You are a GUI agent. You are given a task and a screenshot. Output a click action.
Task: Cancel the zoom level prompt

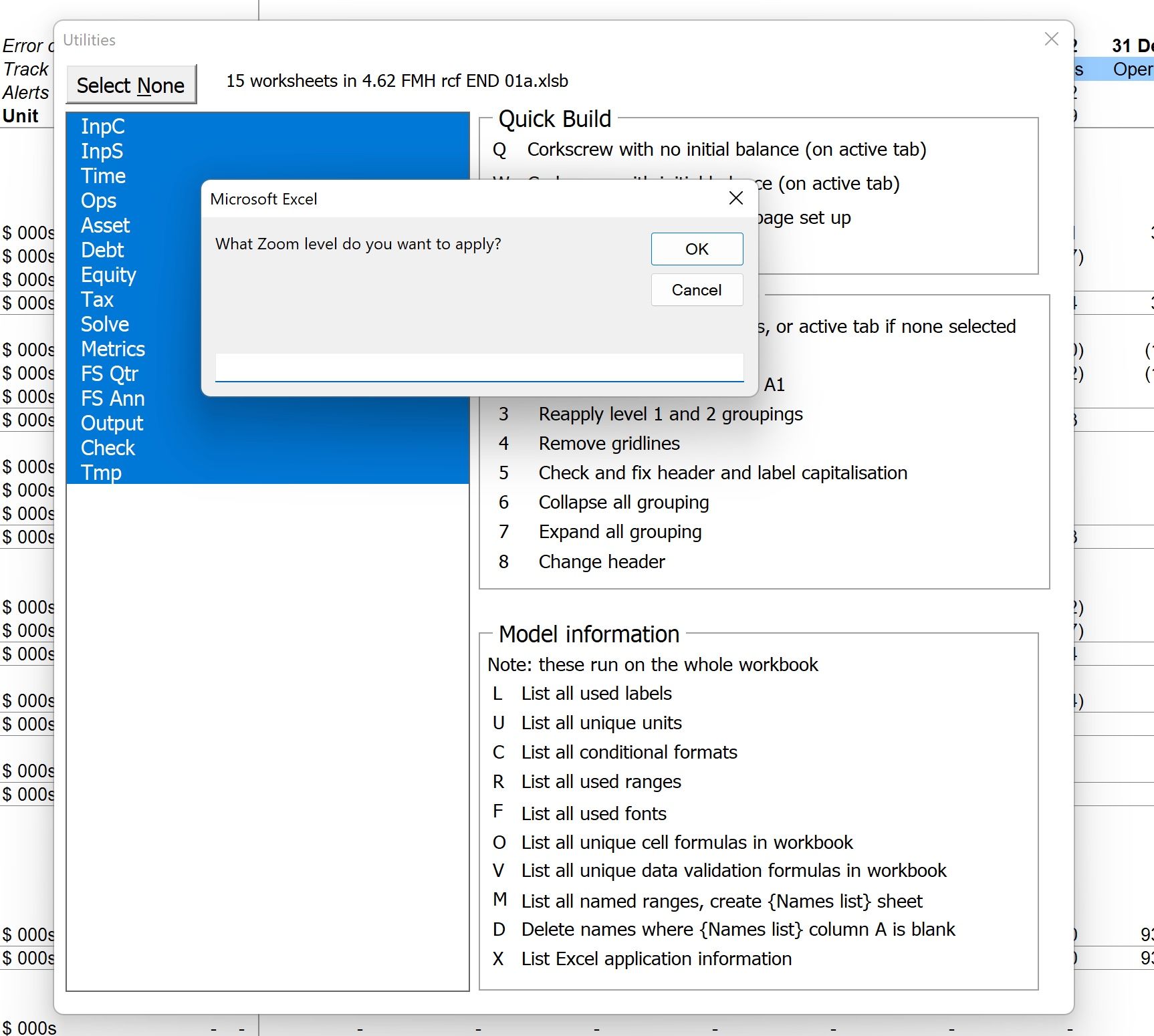click(x=697, y=290)
